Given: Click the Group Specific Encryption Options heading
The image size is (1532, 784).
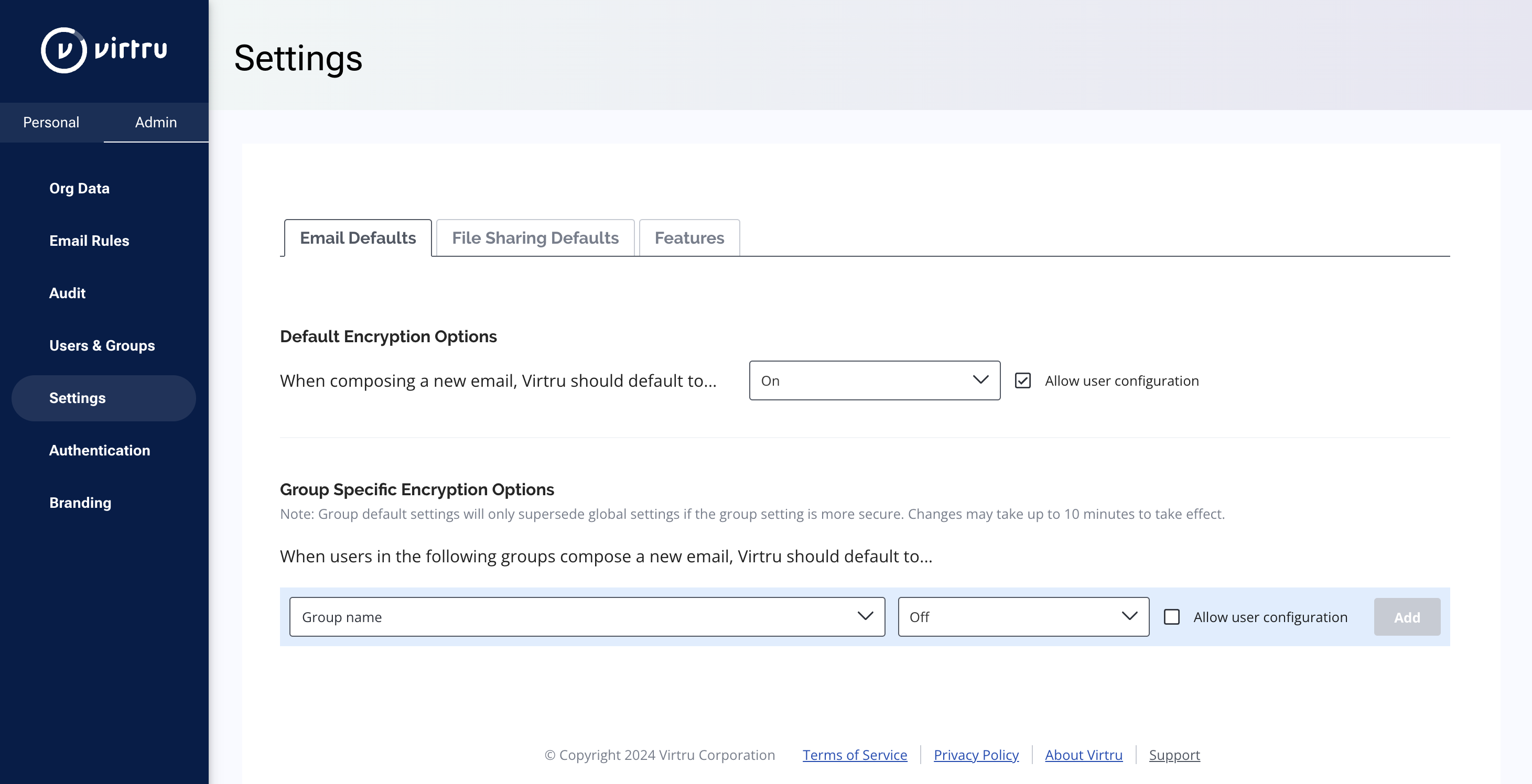Looking at the screenshot, I should click(417, 489).
